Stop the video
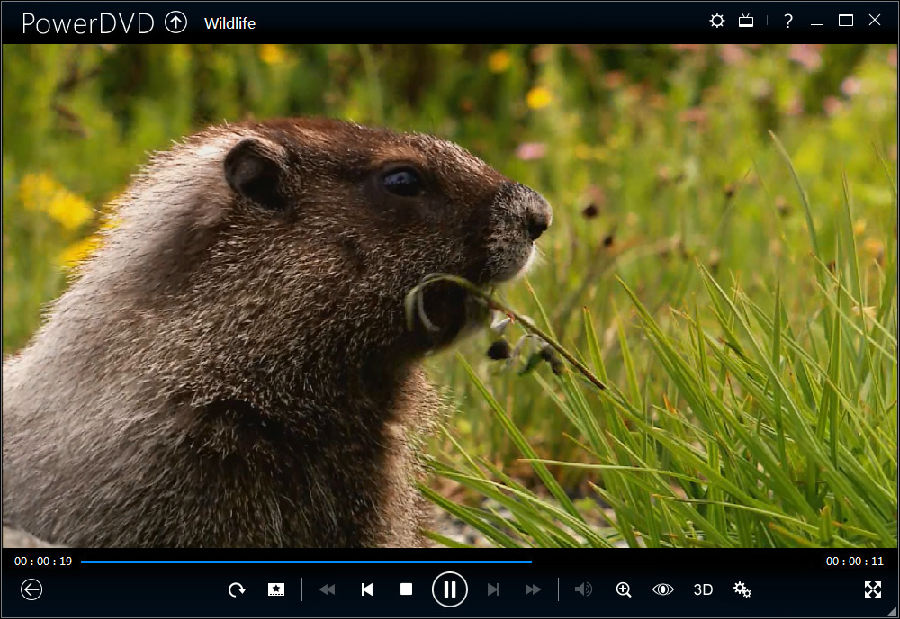 coord(406,589)
